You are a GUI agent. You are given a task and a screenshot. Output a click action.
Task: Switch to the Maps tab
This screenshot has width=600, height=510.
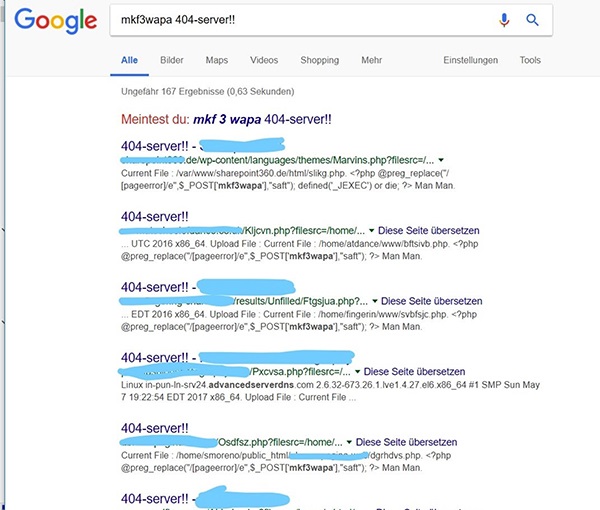pos(217,60)
